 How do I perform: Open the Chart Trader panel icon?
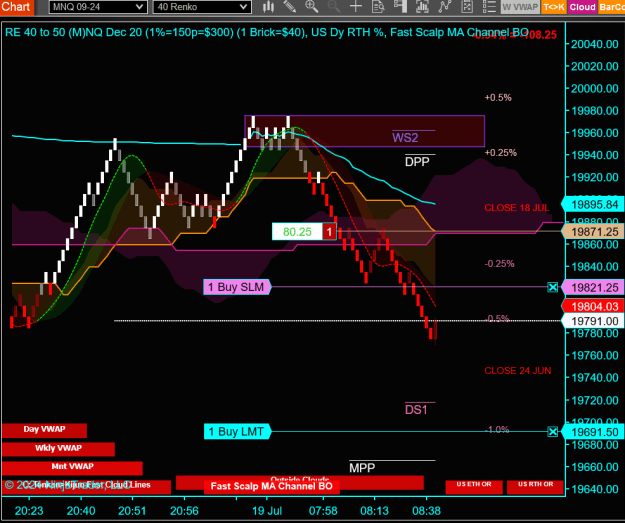pyautogui.click(x=400, y=6)
